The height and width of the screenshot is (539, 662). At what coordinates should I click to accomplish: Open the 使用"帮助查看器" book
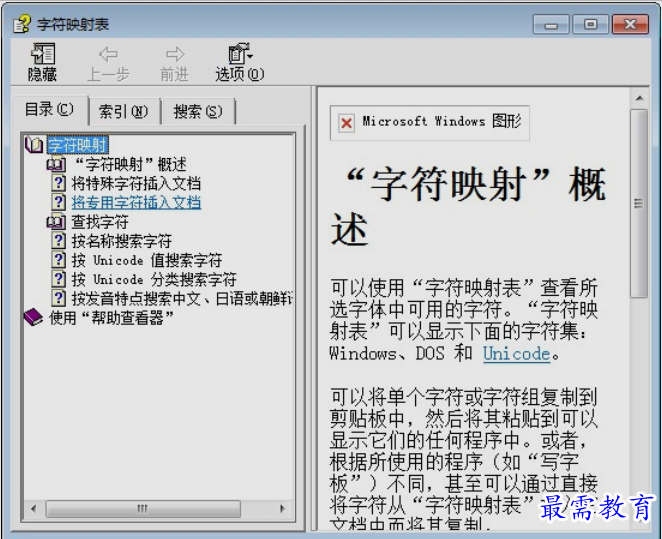(111, 317)
